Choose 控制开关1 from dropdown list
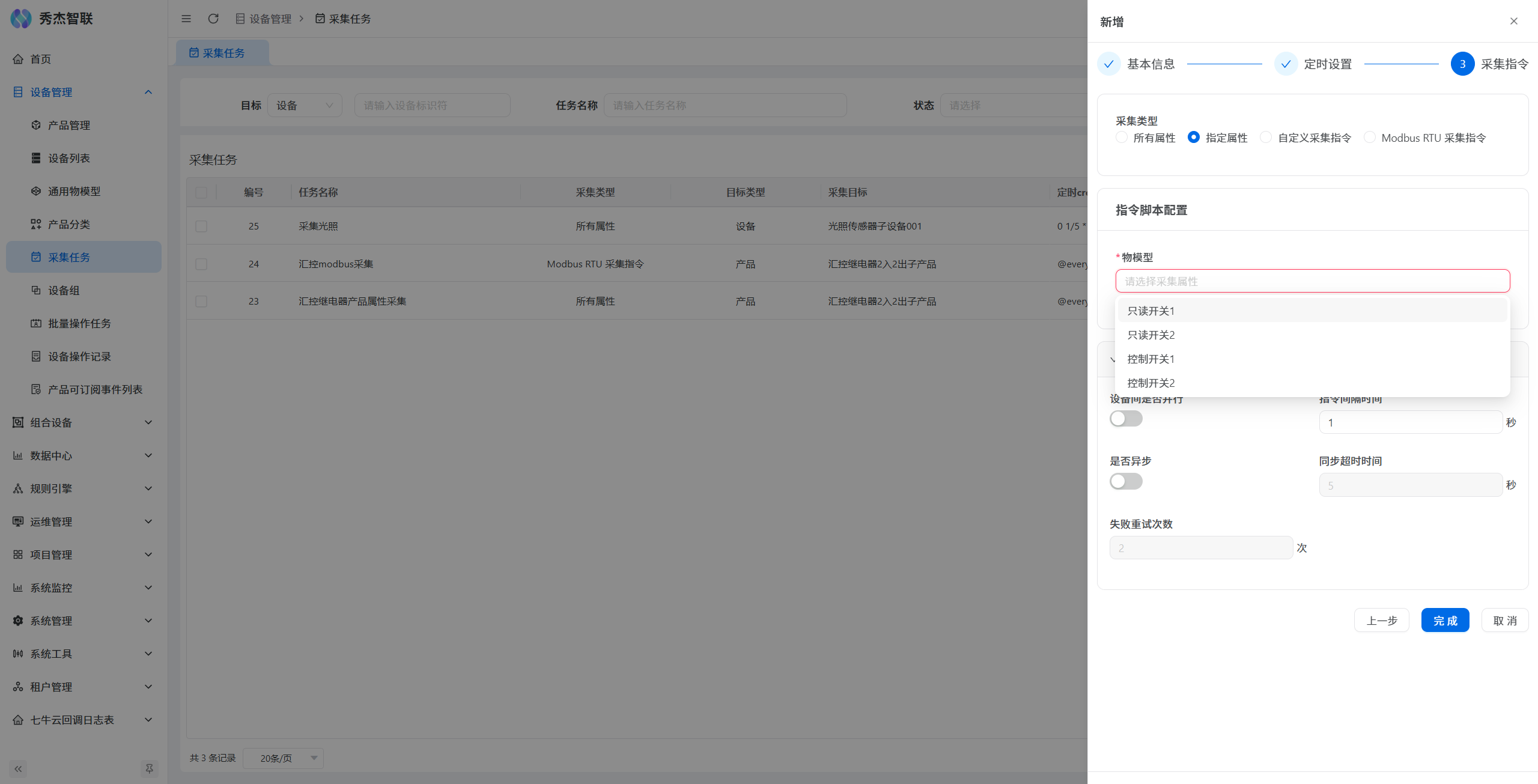1538x784 pixels. [x=1150, y=359]
